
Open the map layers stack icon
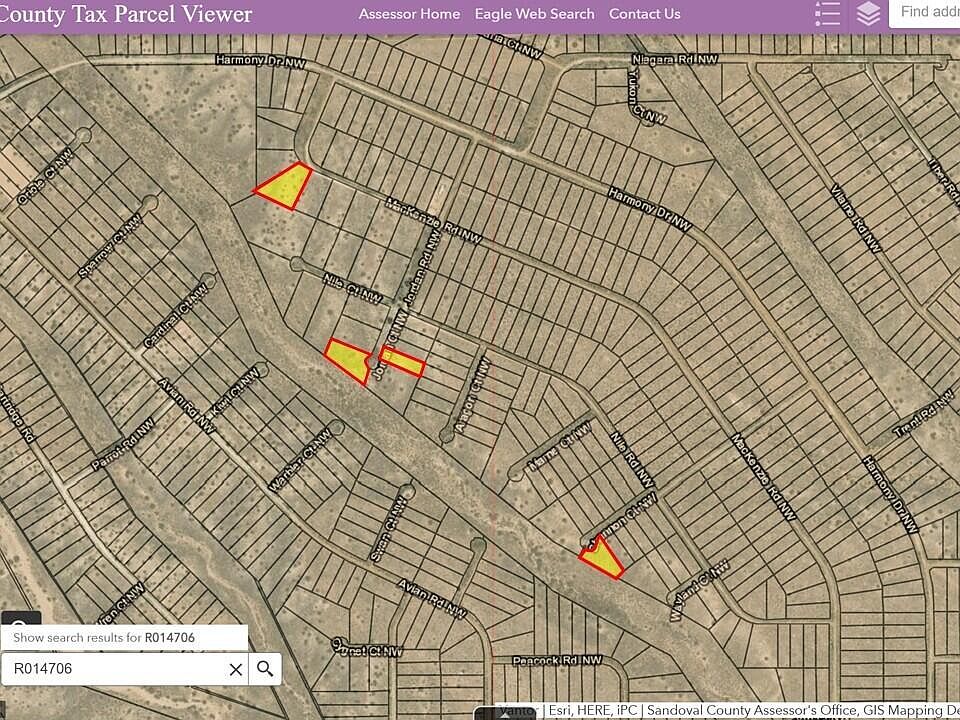point(868,13)
